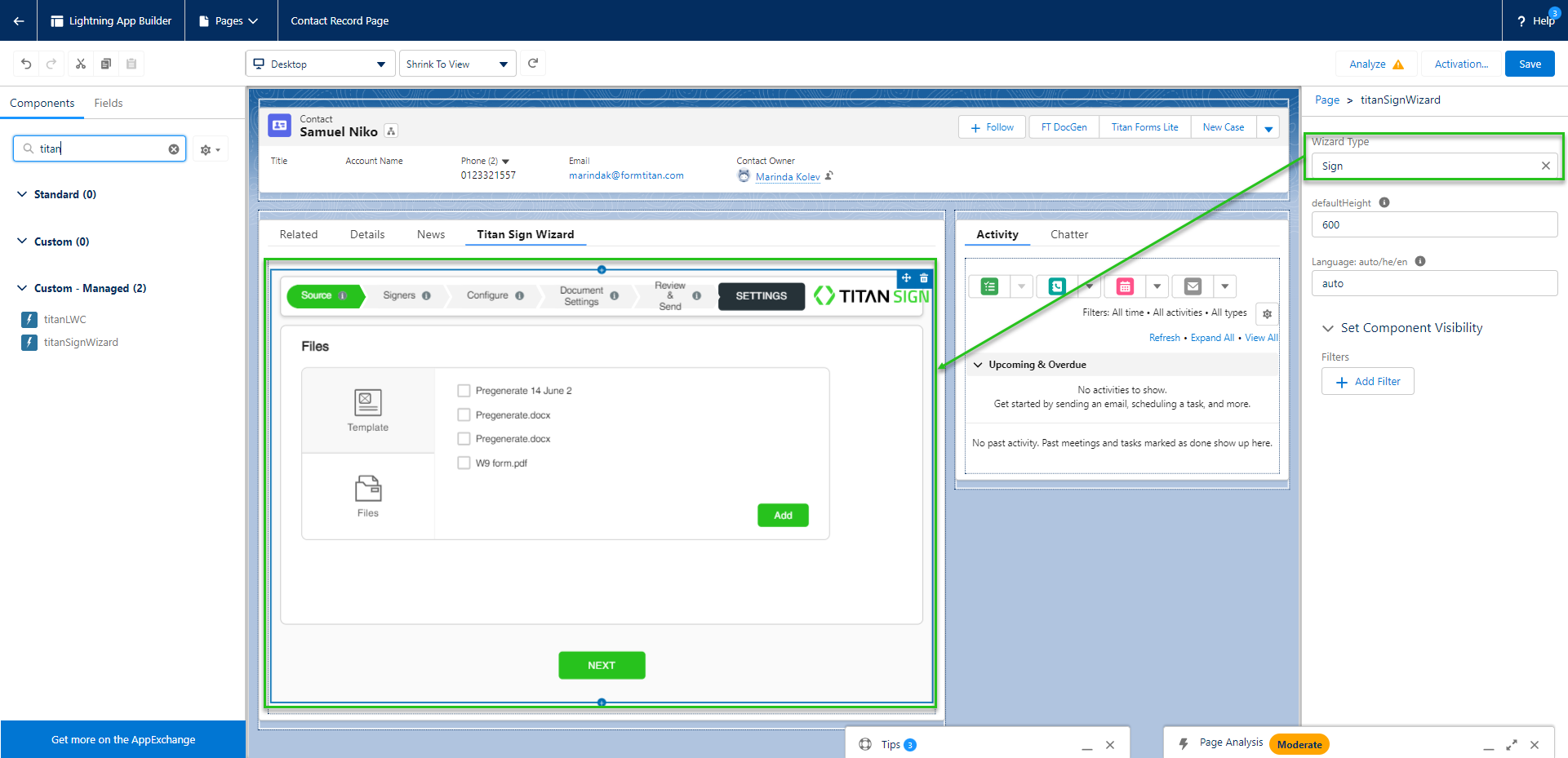Click the contact hierarchy icon beside Samuel Niko
The width and height of the screenshot is (1568, 758).
point(391,131)
